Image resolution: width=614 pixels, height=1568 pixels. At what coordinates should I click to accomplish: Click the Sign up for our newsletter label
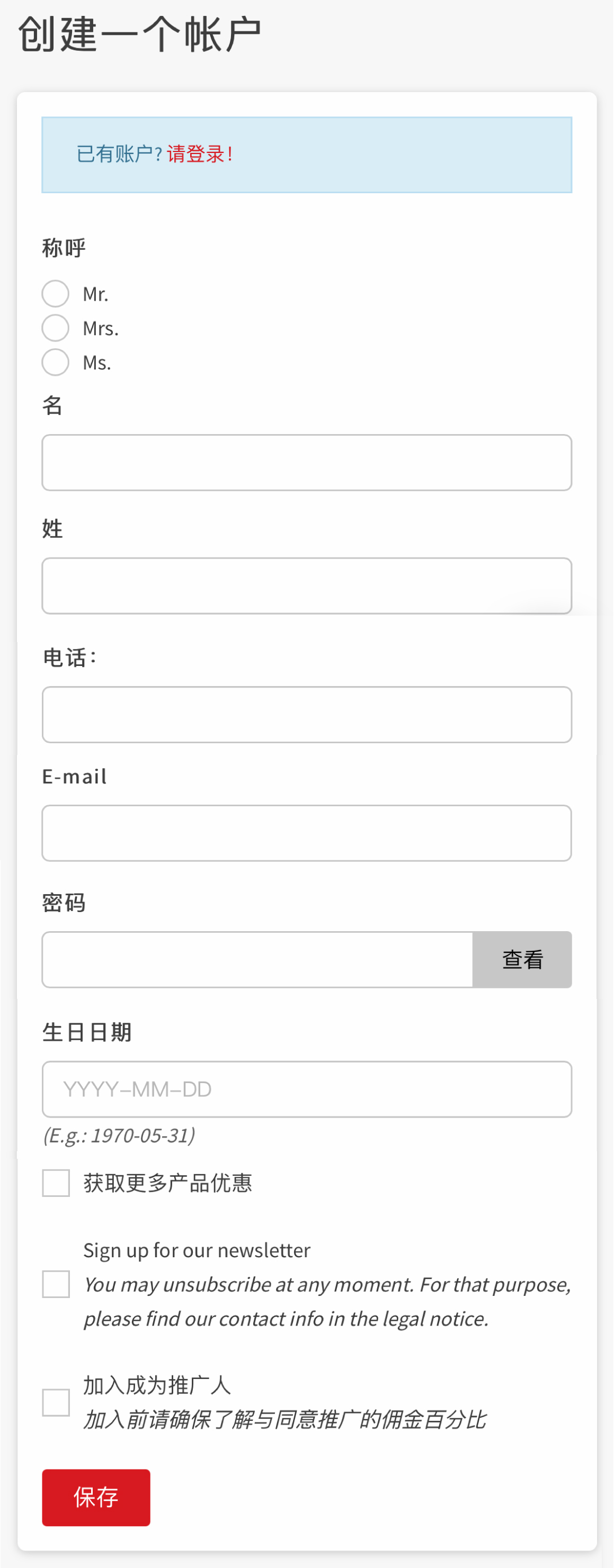click(x=197, y=1250)
